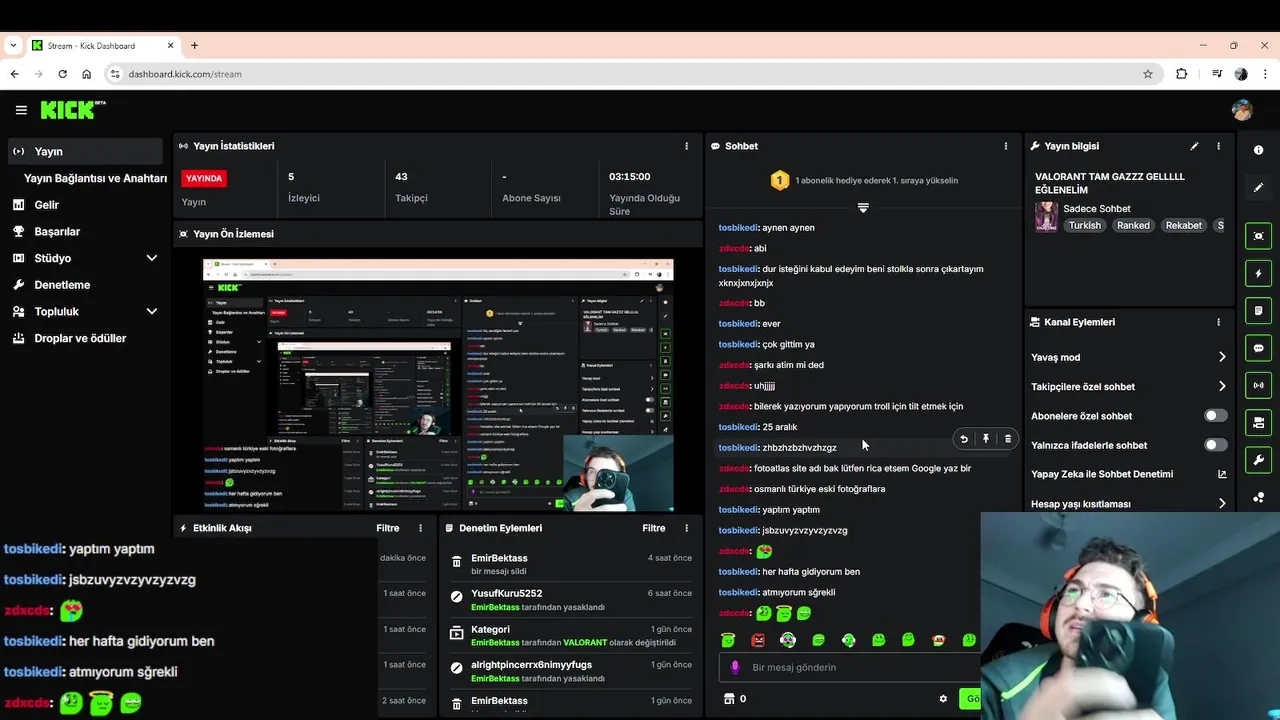Click the red YAYINDA live badge

[x=204, y=178]
